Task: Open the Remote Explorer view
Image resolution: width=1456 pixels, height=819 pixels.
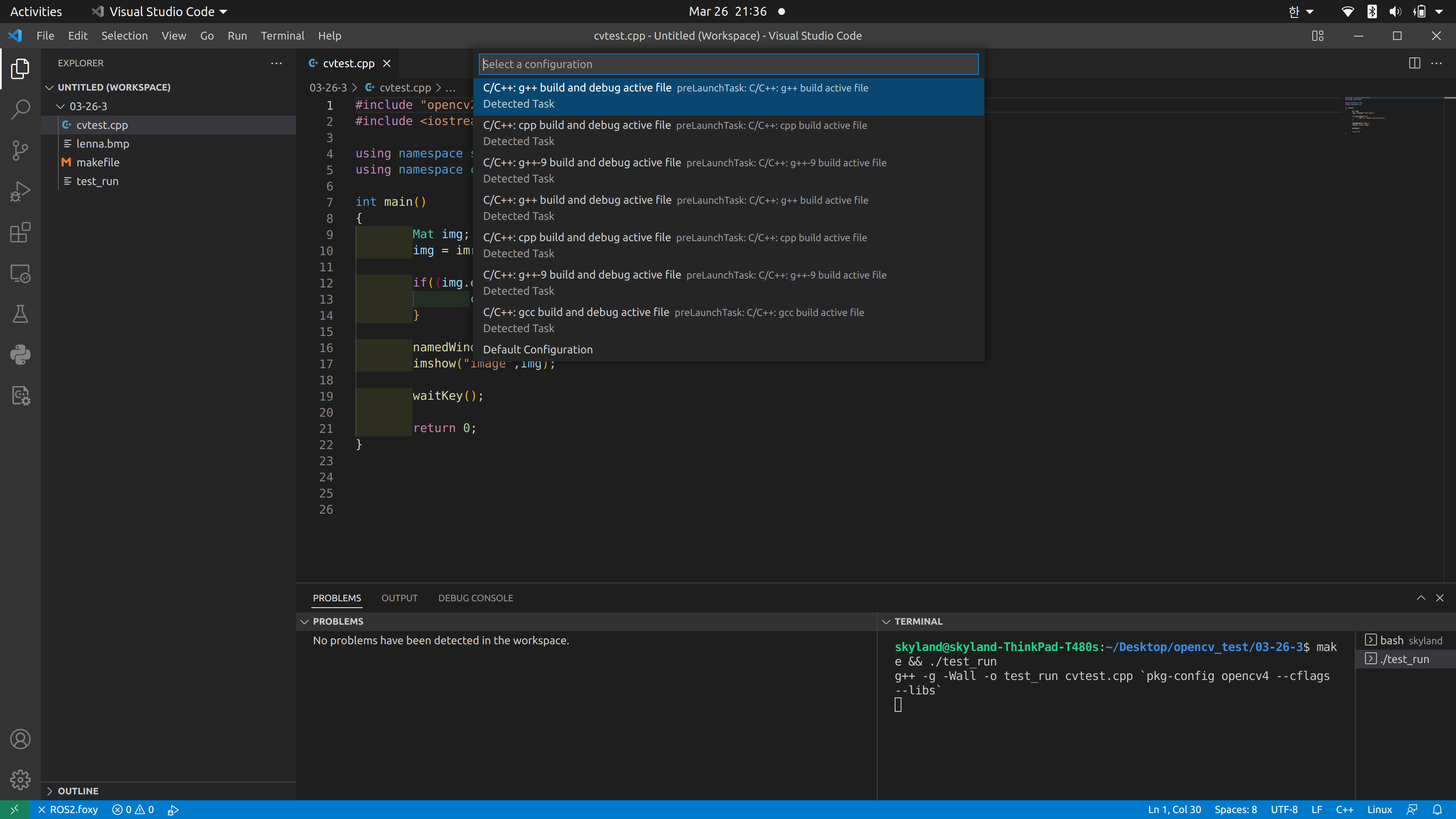Action: (x=20, y=273)
